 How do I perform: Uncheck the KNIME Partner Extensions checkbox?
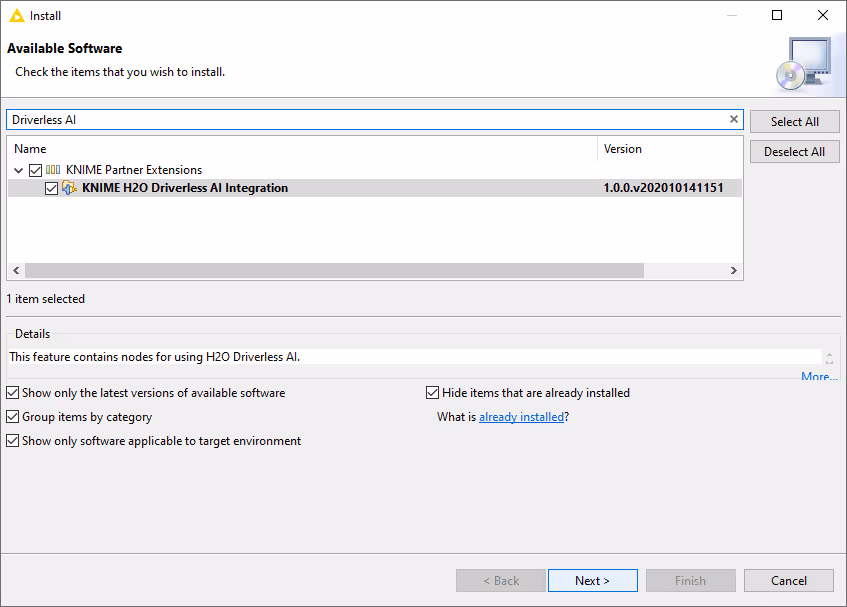coord(36,170)
